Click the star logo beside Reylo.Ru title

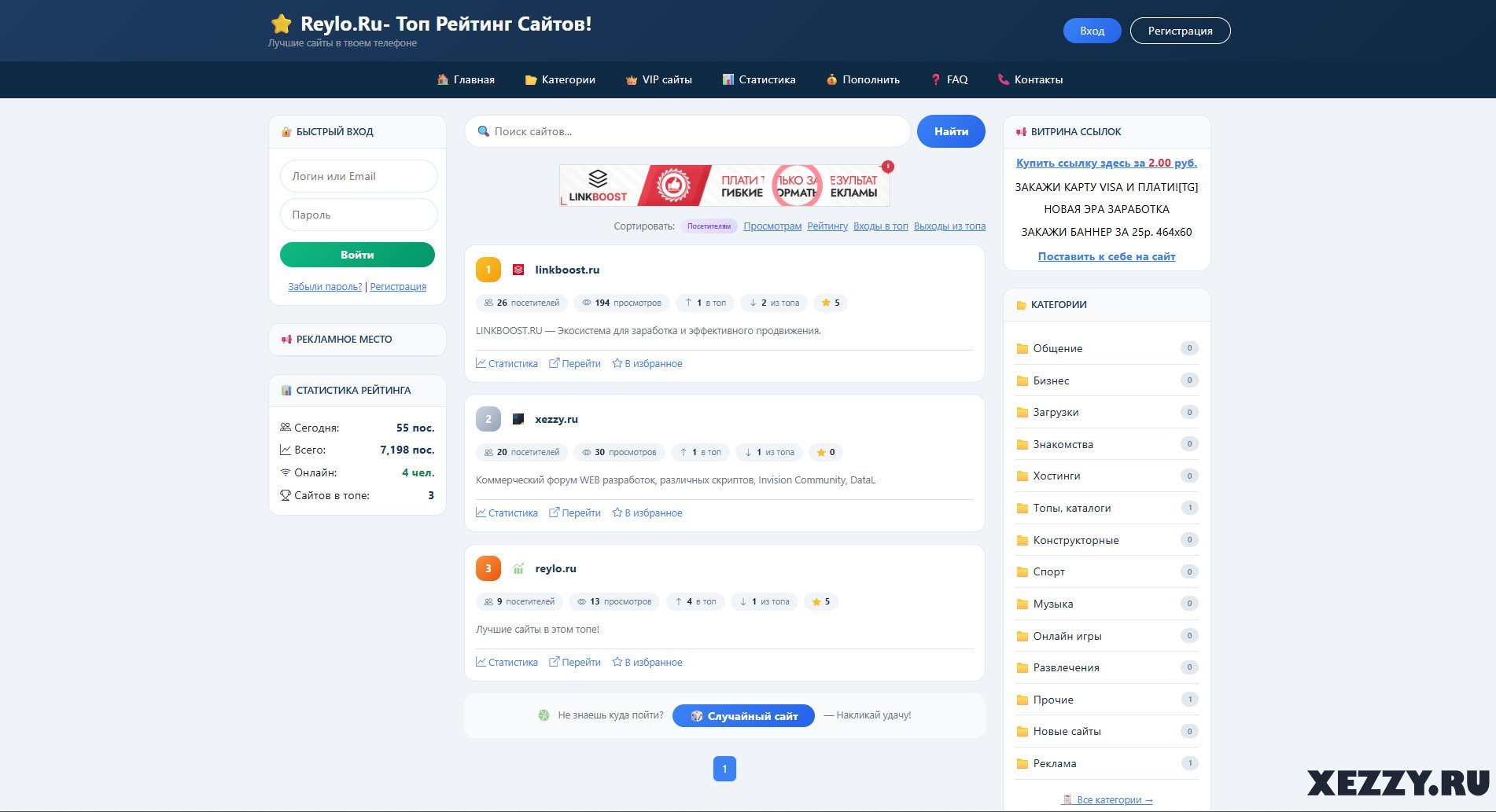pyautogui.click(x=282, y=24)
